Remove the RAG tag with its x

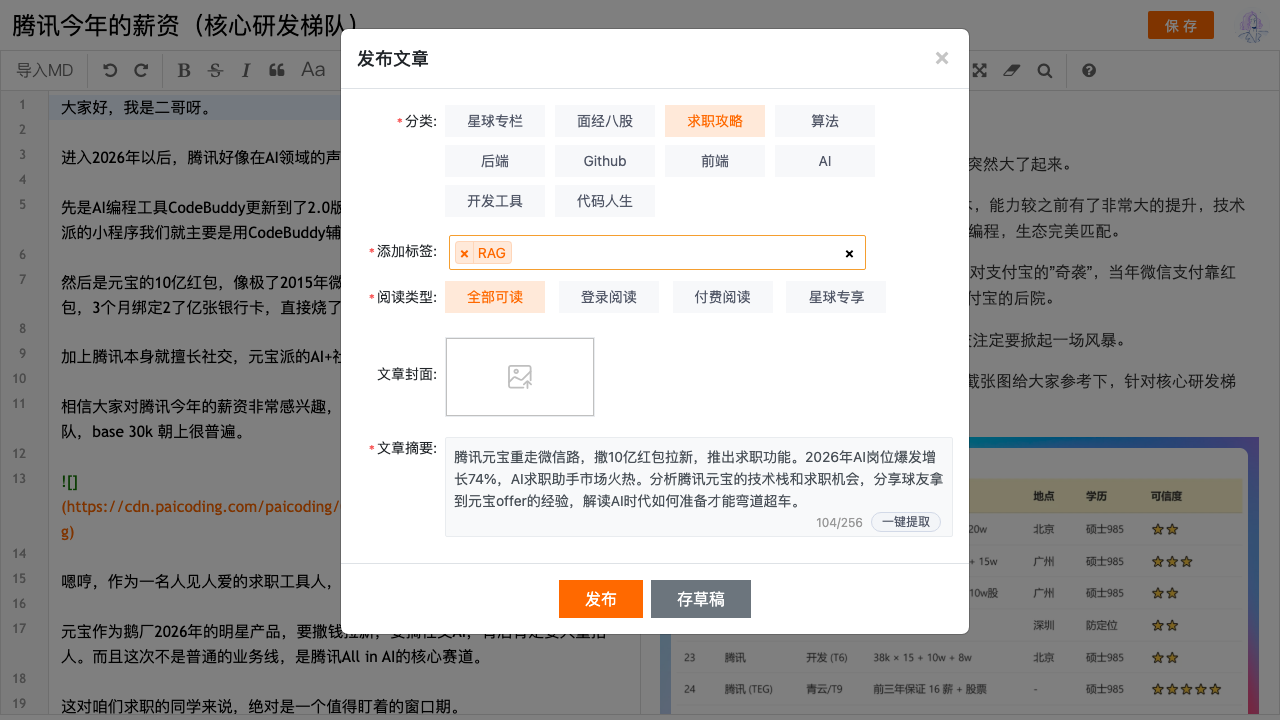[x=464, y=253]
